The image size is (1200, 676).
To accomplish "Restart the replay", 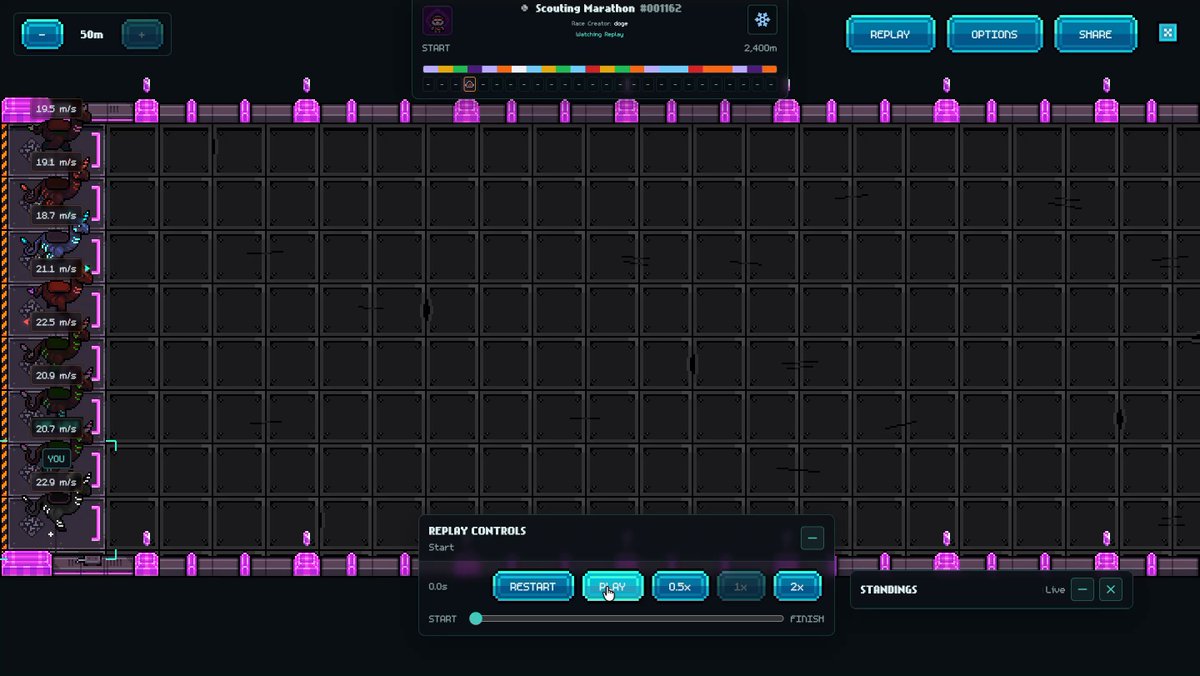I will (x=533, y=587).
